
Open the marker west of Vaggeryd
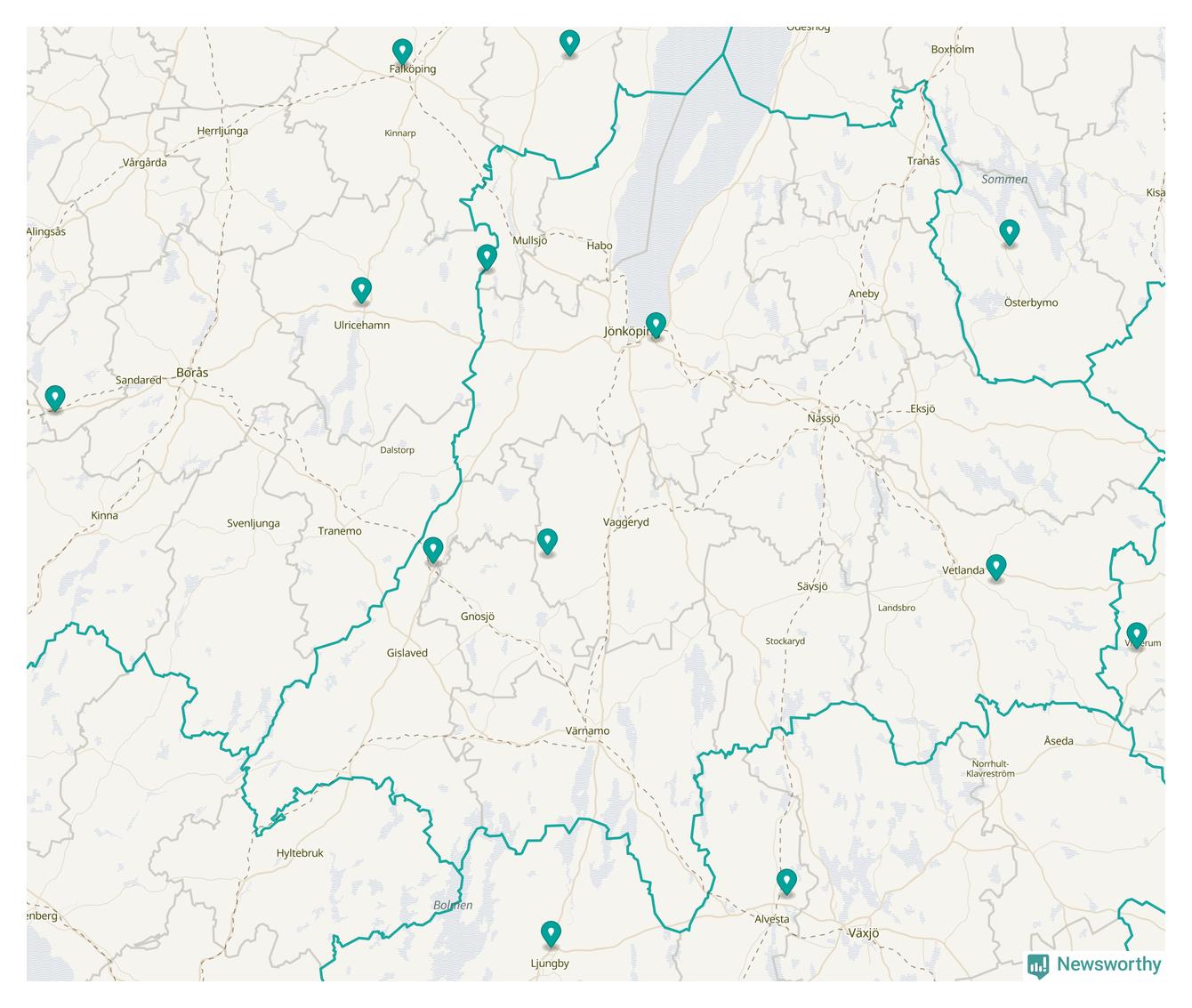coord(547,540)
